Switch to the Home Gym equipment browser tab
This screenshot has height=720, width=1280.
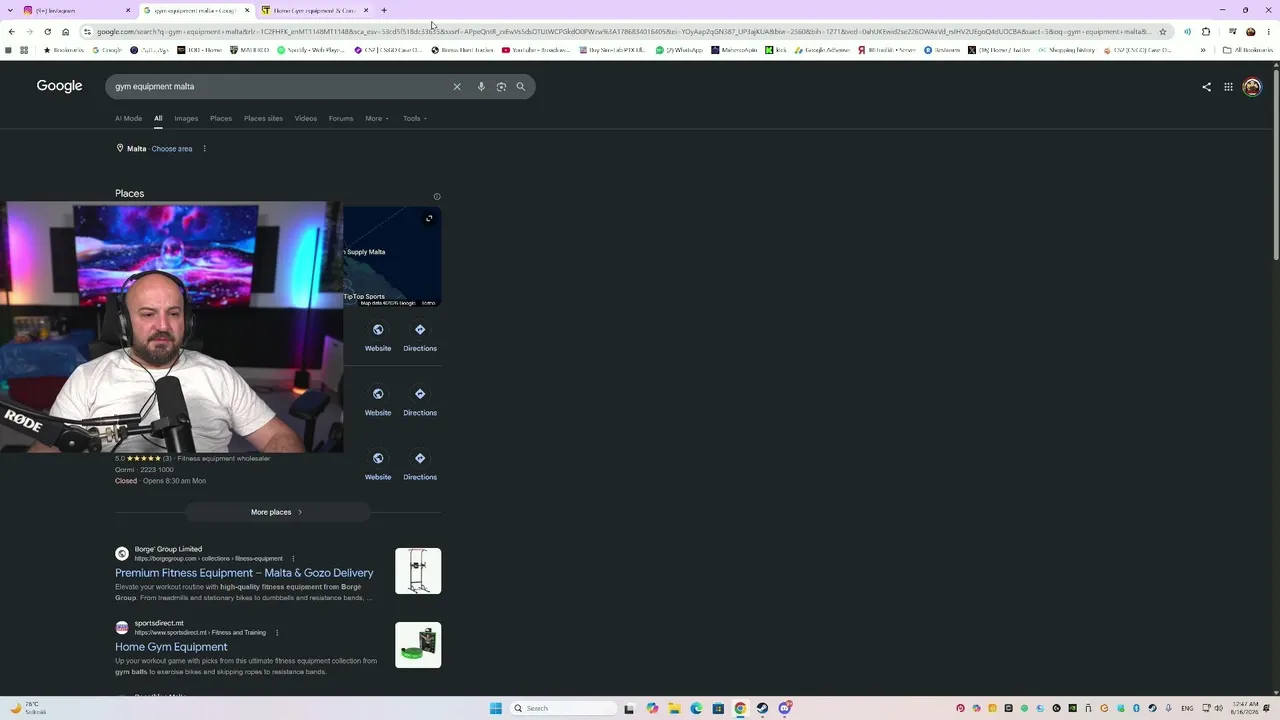pyautogui.click(x=314, y=10)
